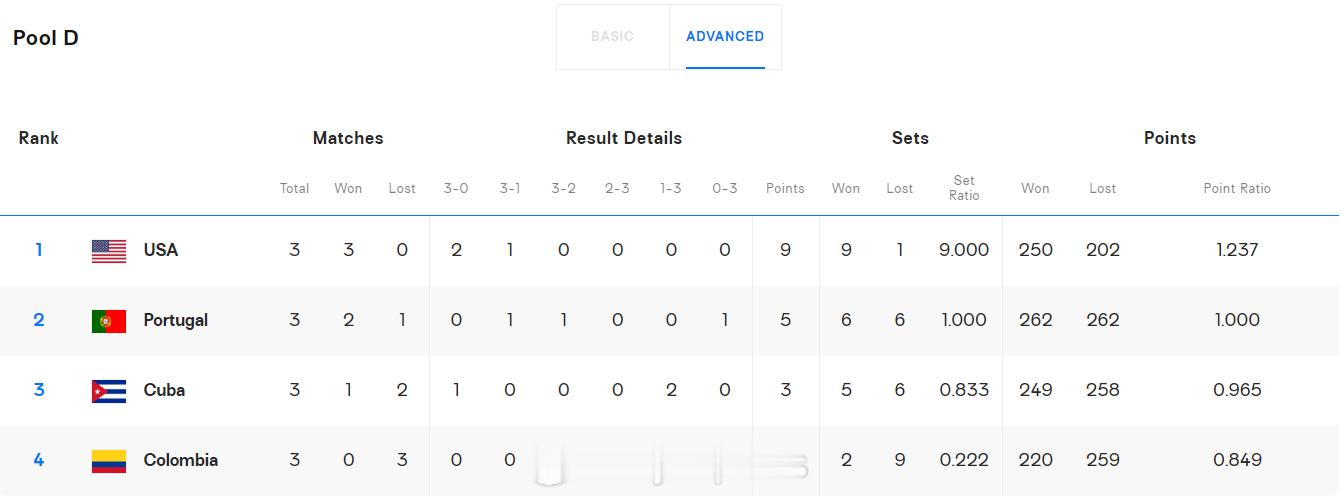Click USA's 1.237 point ratio value
1341x499 pixels.
click(x=1237, y=250)
